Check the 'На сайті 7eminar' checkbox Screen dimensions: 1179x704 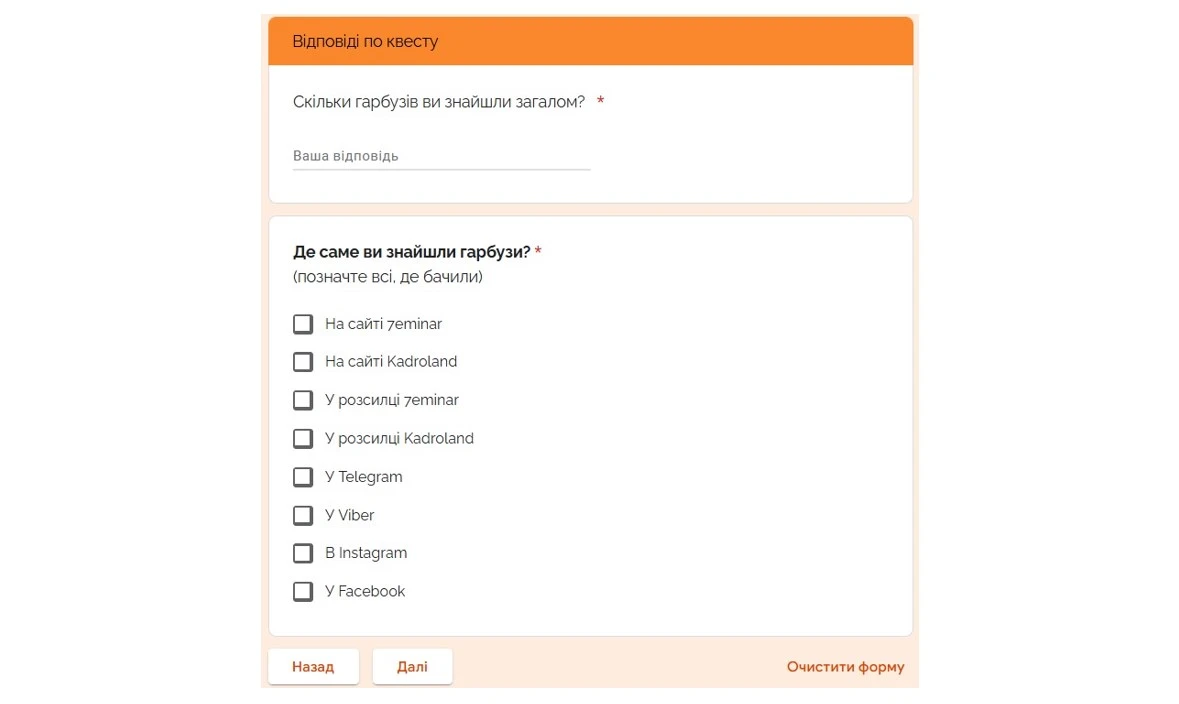(x=303, y=324)
